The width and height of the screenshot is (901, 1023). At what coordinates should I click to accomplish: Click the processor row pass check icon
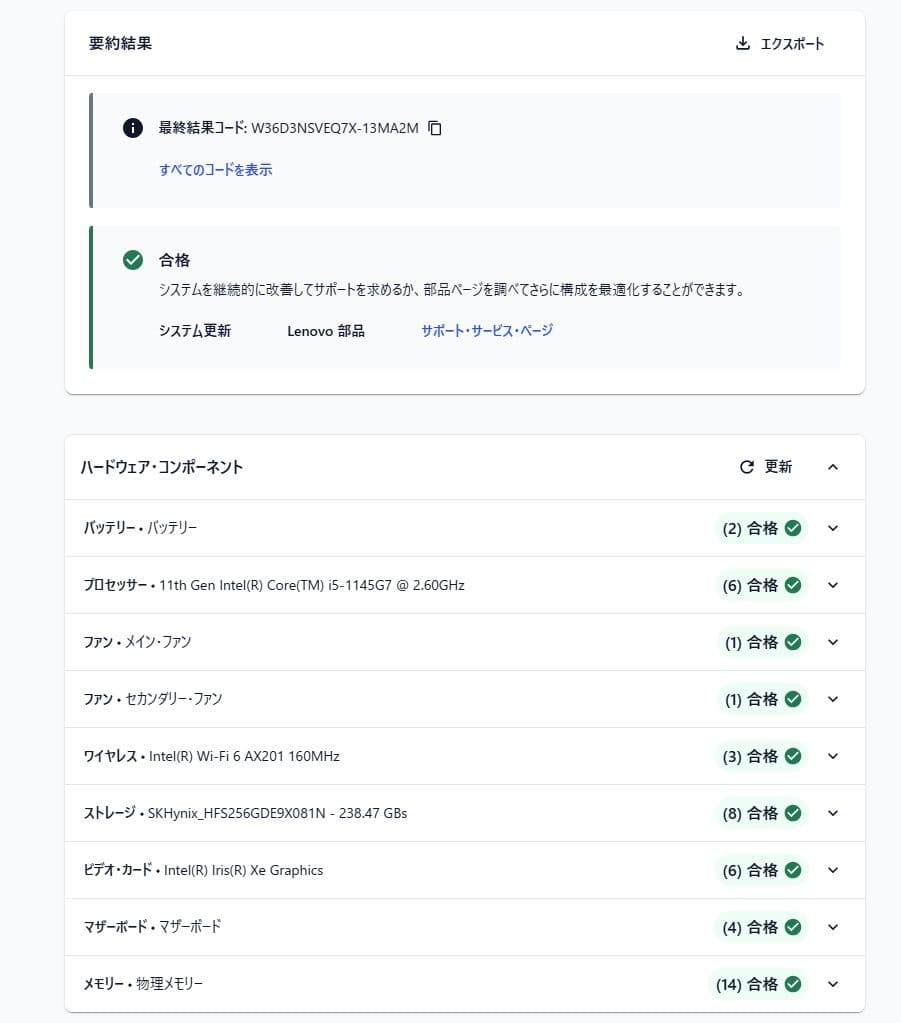tap(793, 585)
